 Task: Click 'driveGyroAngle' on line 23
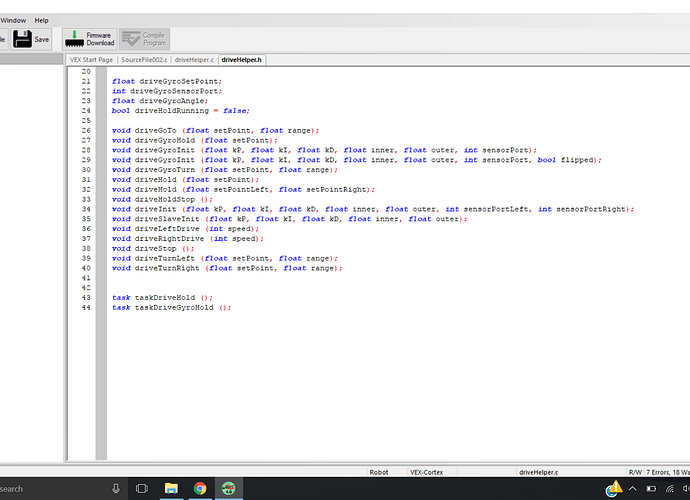pos(172,101)
